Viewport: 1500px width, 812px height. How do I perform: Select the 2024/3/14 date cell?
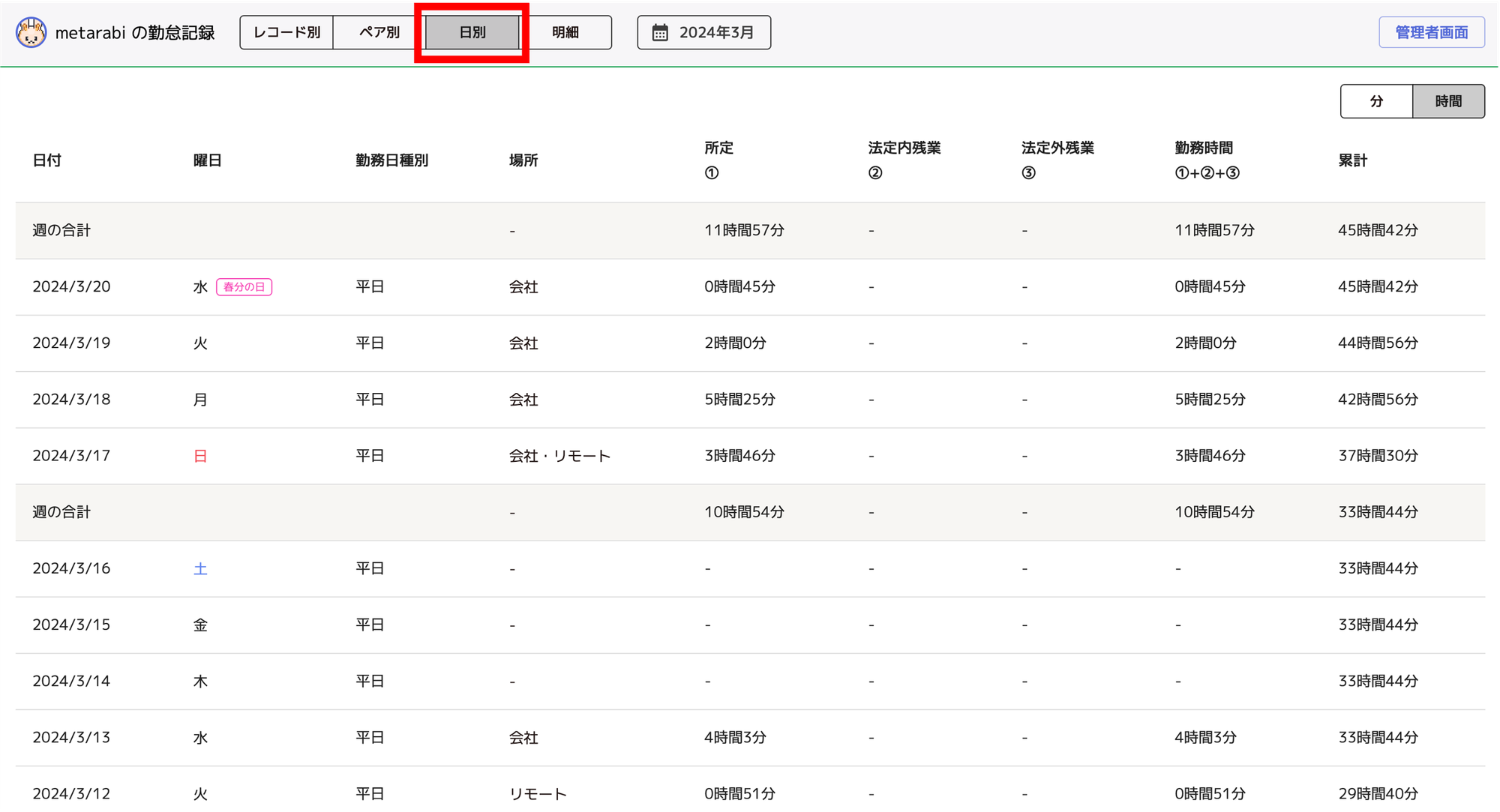pyautogui.click(x=71, y=681)
